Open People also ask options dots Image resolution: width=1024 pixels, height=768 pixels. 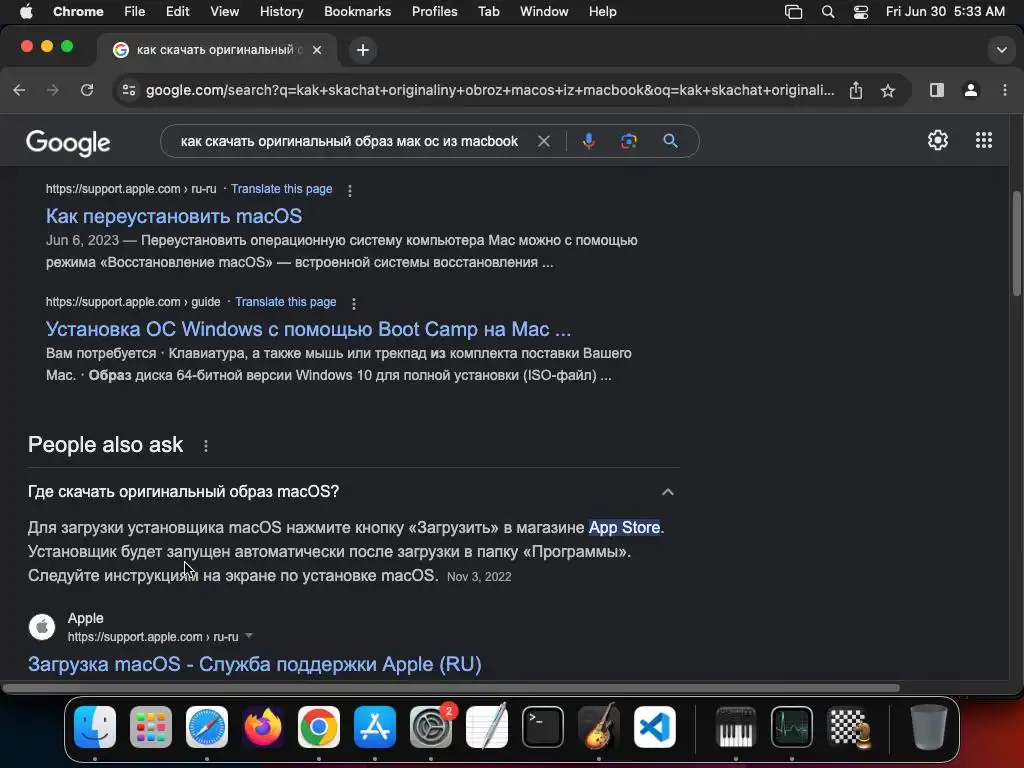coord(206,445)
